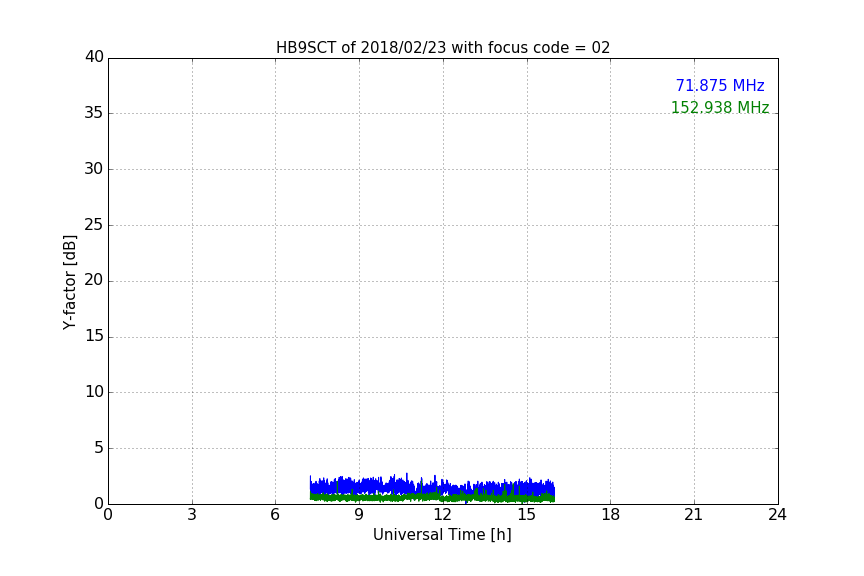Click the x-axis tick label 6

click(x=276, y=515)
